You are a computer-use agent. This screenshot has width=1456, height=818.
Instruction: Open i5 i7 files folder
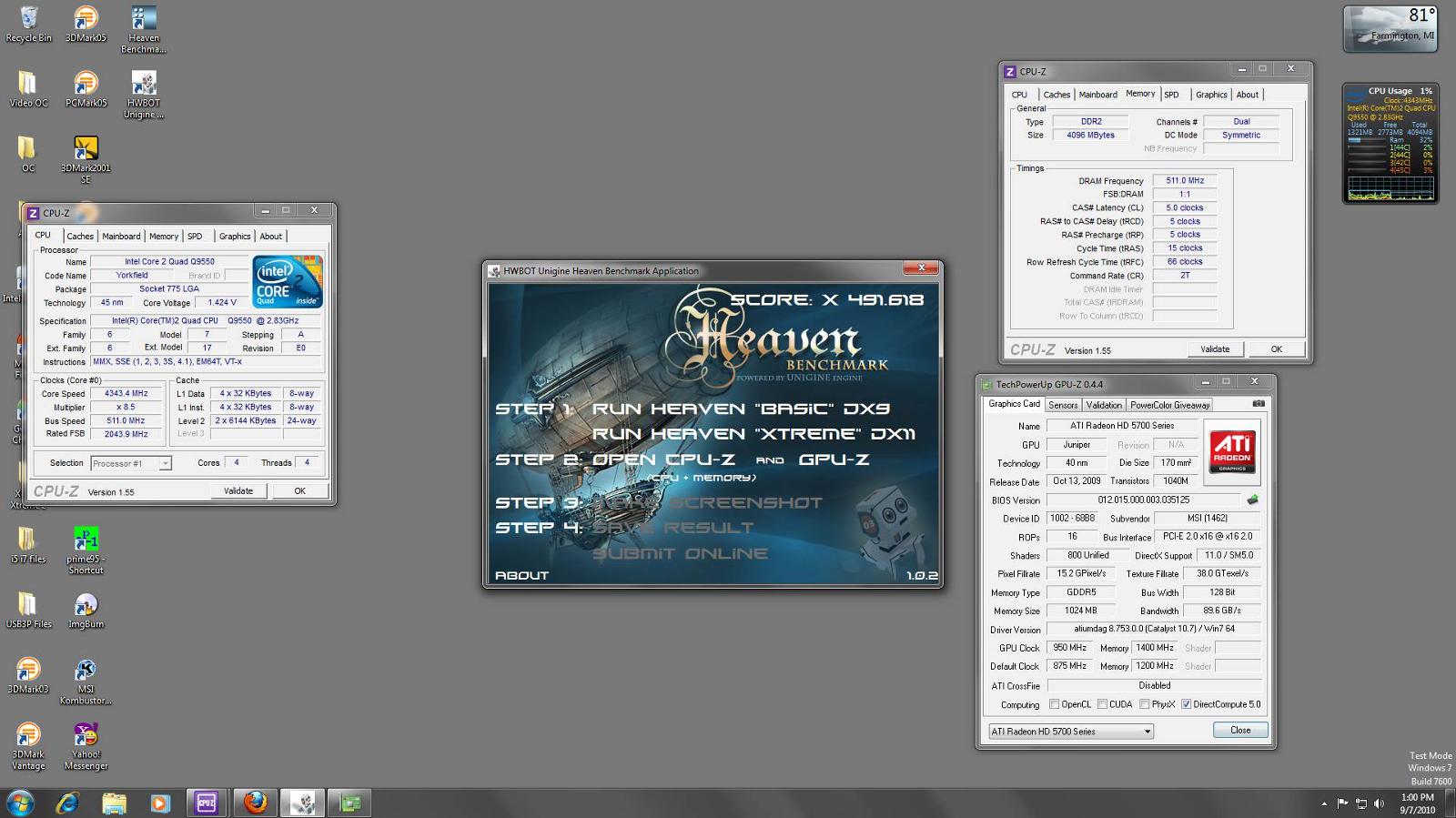28,545
